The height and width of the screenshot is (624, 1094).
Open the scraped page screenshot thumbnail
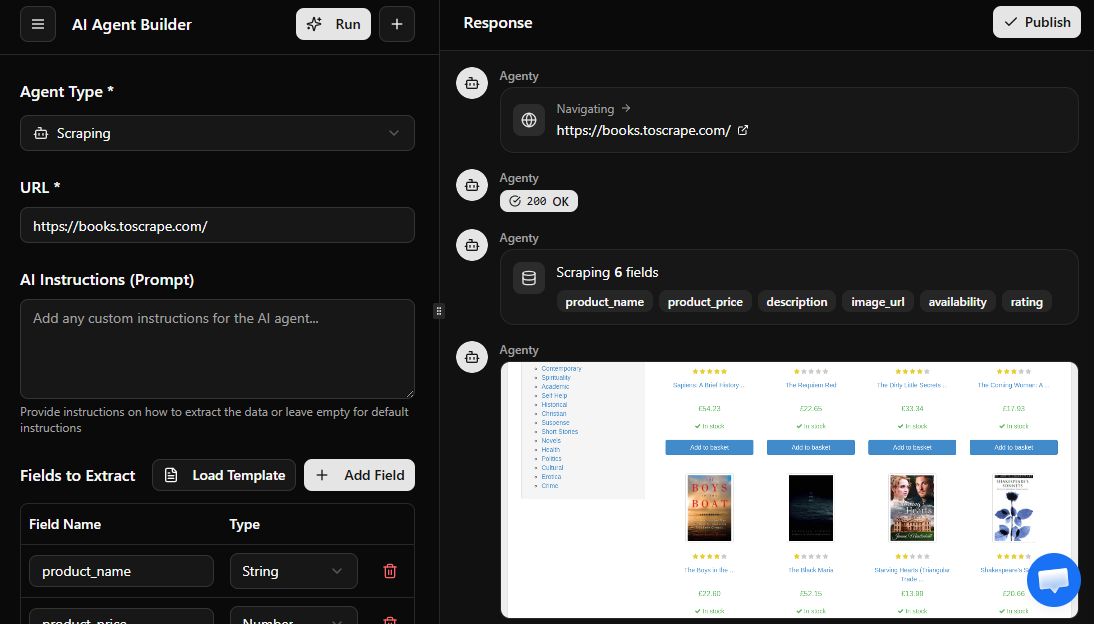[789, 490]
